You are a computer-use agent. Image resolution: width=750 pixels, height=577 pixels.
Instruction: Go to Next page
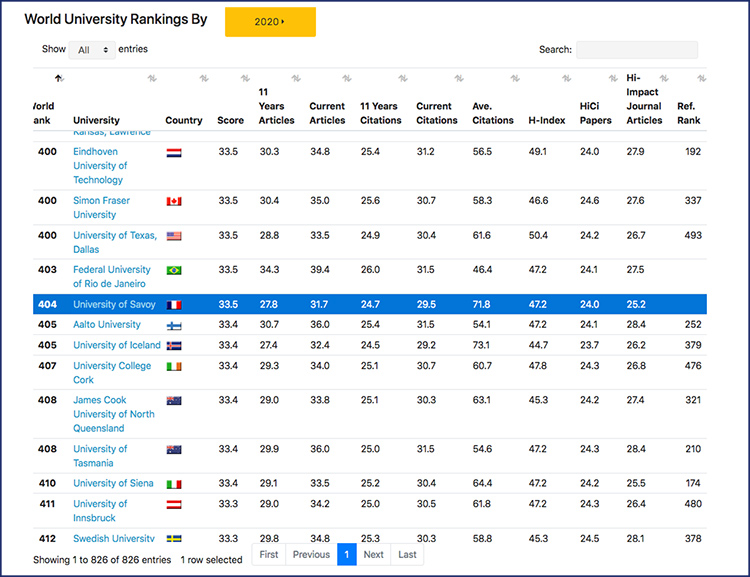click(x=374, y=555)
